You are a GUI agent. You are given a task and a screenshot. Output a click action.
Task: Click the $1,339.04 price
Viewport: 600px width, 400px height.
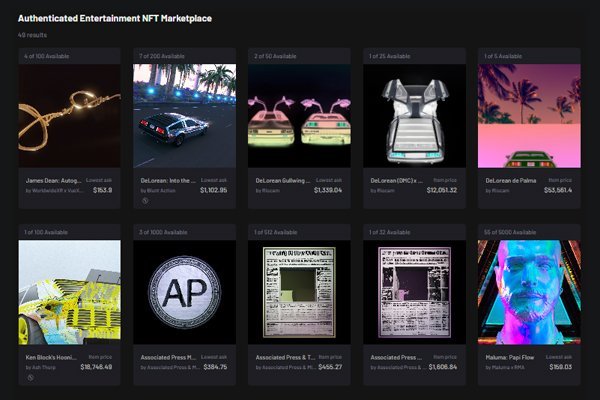328,190
